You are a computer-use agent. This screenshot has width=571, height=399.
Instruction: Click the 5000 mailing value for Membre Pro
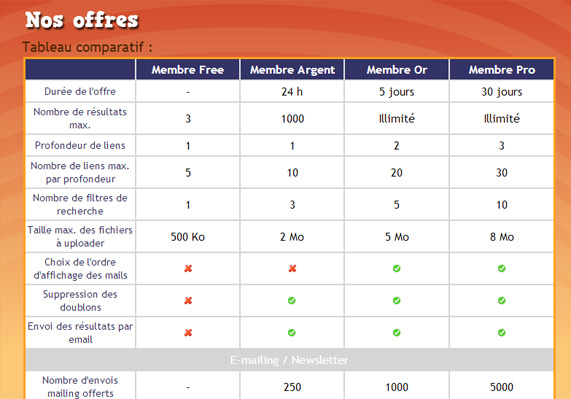[x=501, y=387]
